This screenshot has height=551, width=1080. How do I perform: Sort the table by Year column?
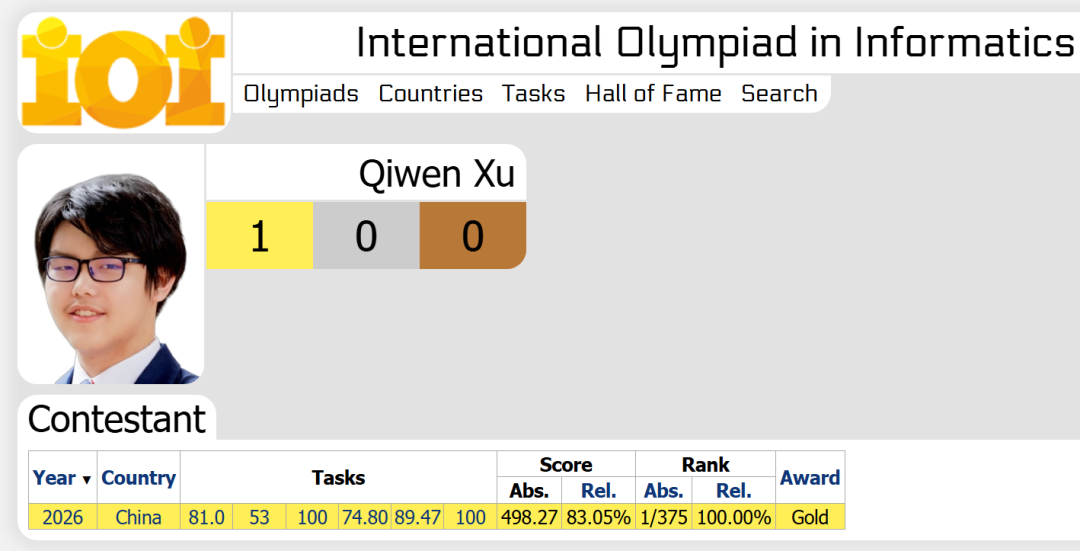click(x=54, y=477)
